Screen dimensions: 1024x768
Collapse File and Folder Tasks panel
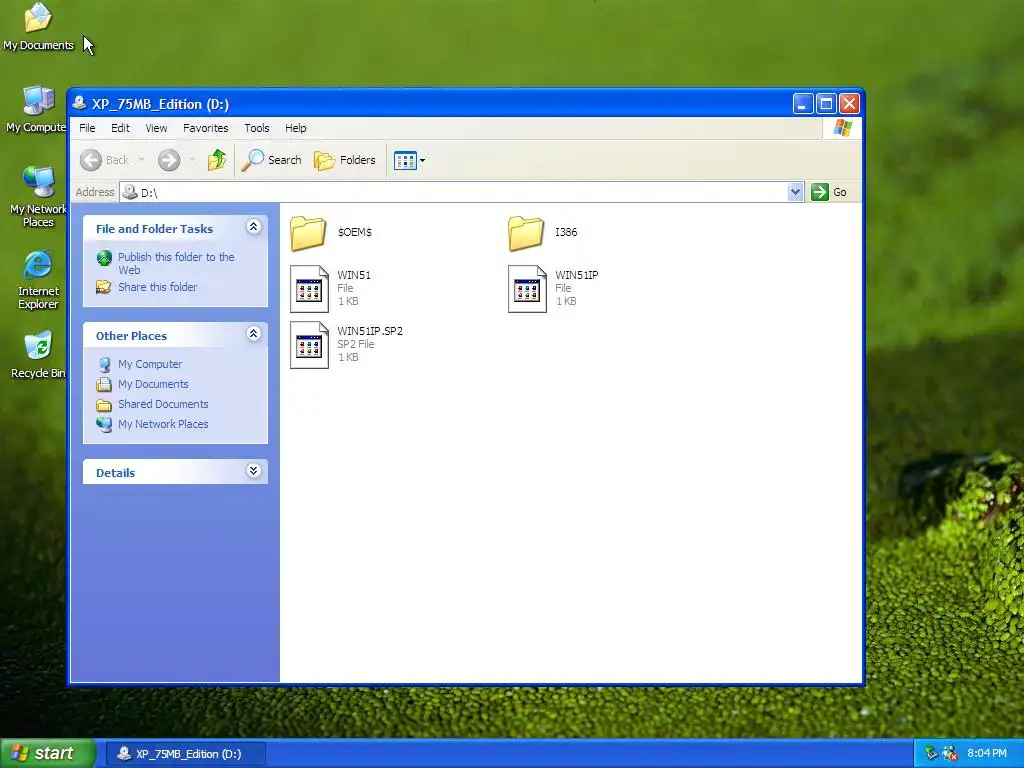pos(253,227)
